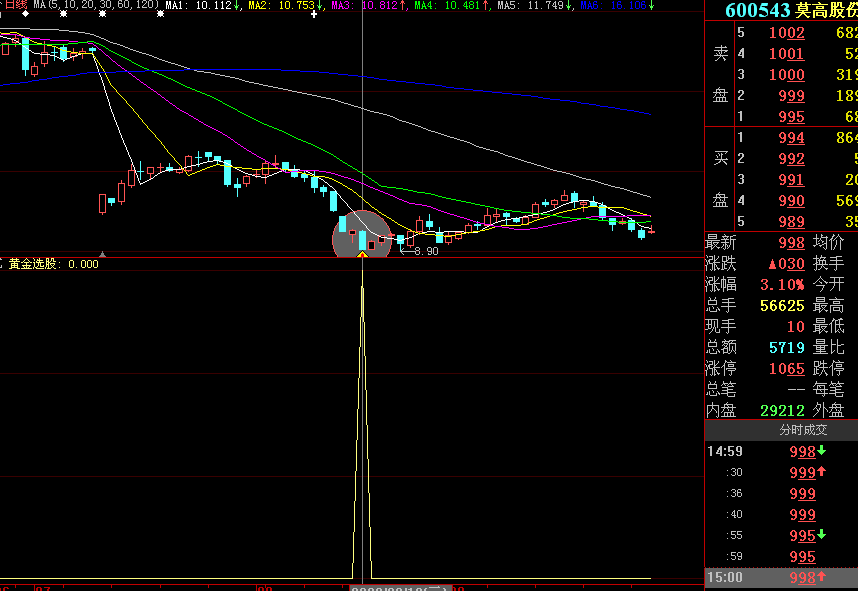Open the 黄金选股 indicator label
858x591 pixels.
(33, 264)
